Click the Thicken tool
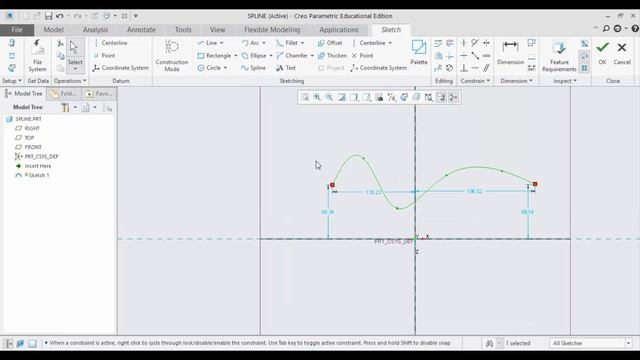 [332, 56]
